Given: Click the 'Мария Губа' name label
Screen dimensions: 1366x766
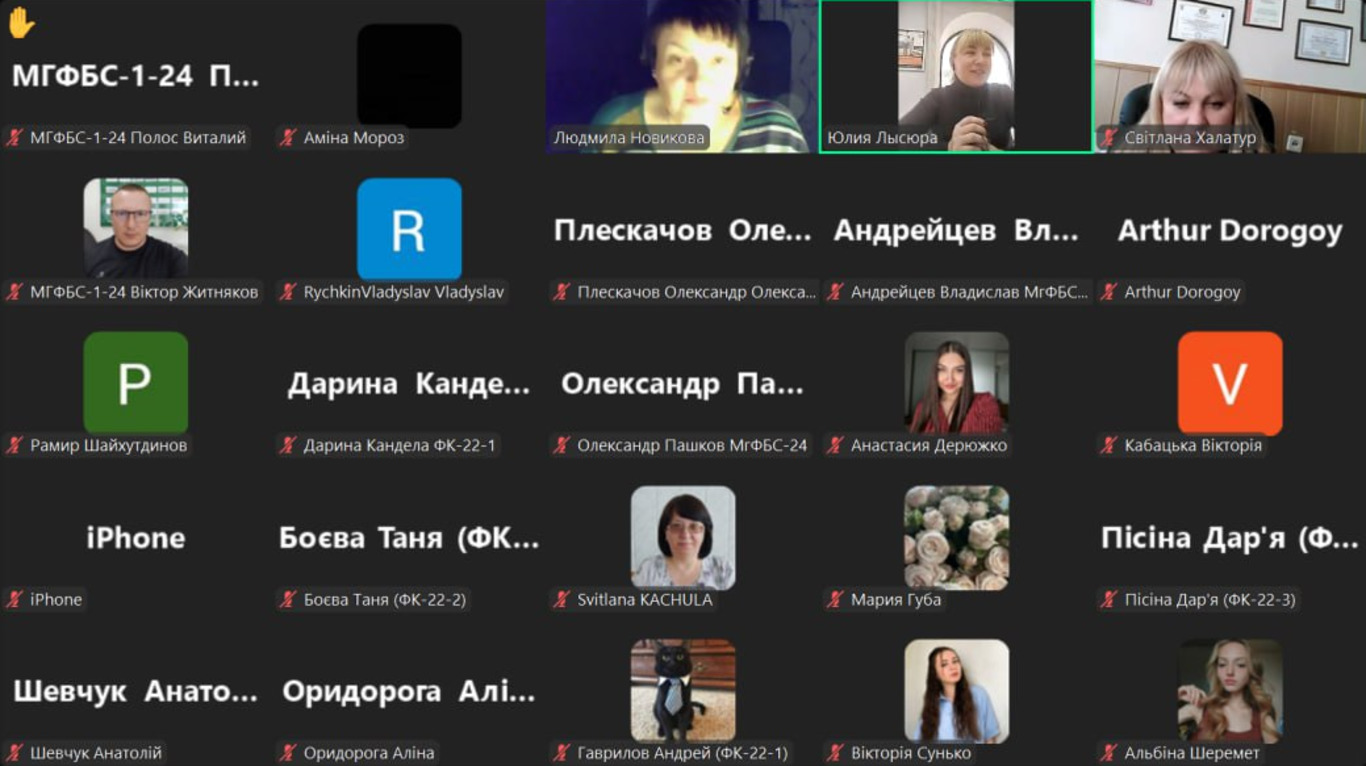Looking at the screenshot, I should [x=896, y=599].
